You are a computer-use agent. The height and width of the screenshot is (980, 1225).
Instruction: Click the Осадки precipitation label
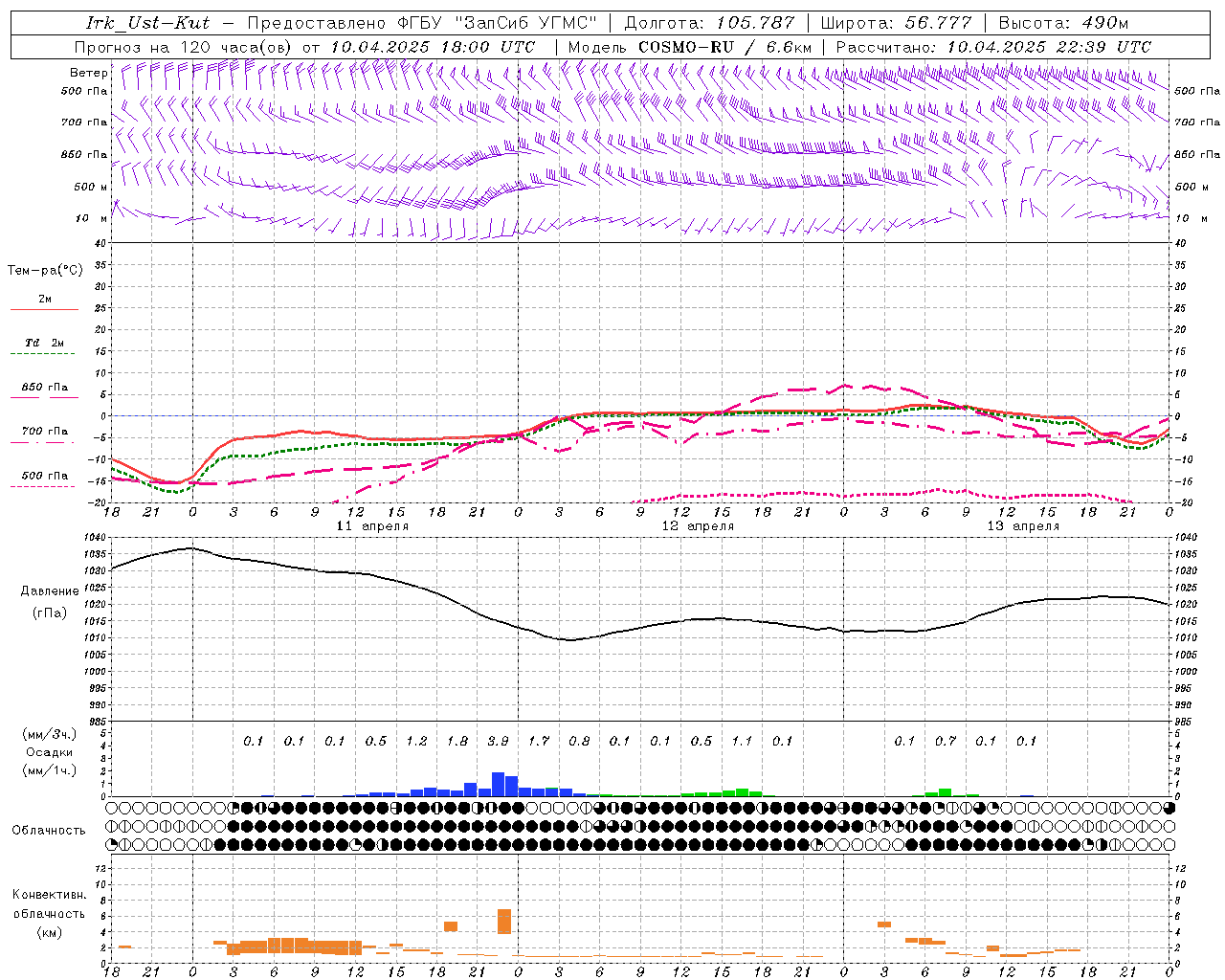(49, 752)
